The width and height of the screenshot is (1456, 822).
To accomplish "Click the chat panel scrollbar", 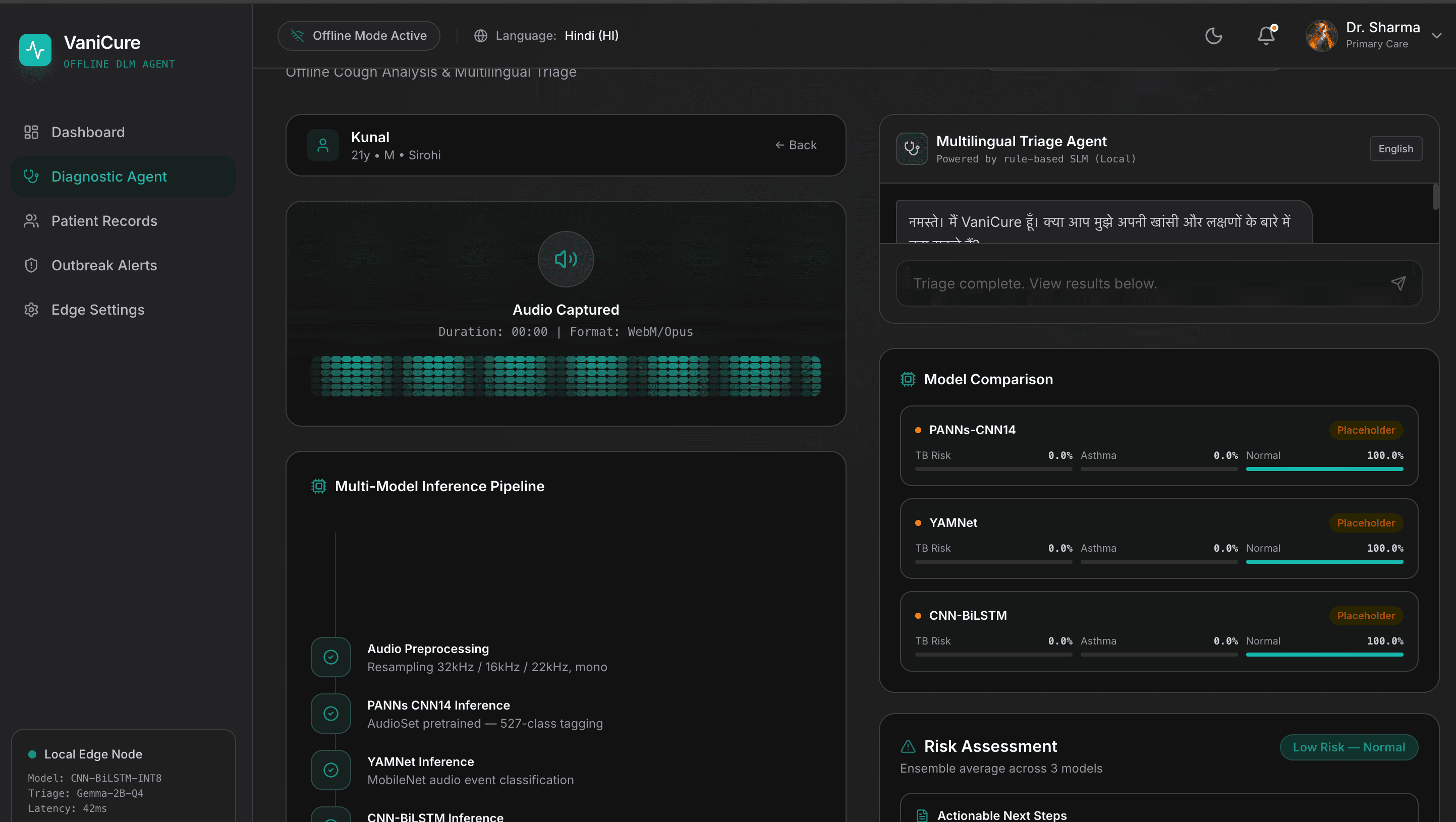I will click(1436, 197).
